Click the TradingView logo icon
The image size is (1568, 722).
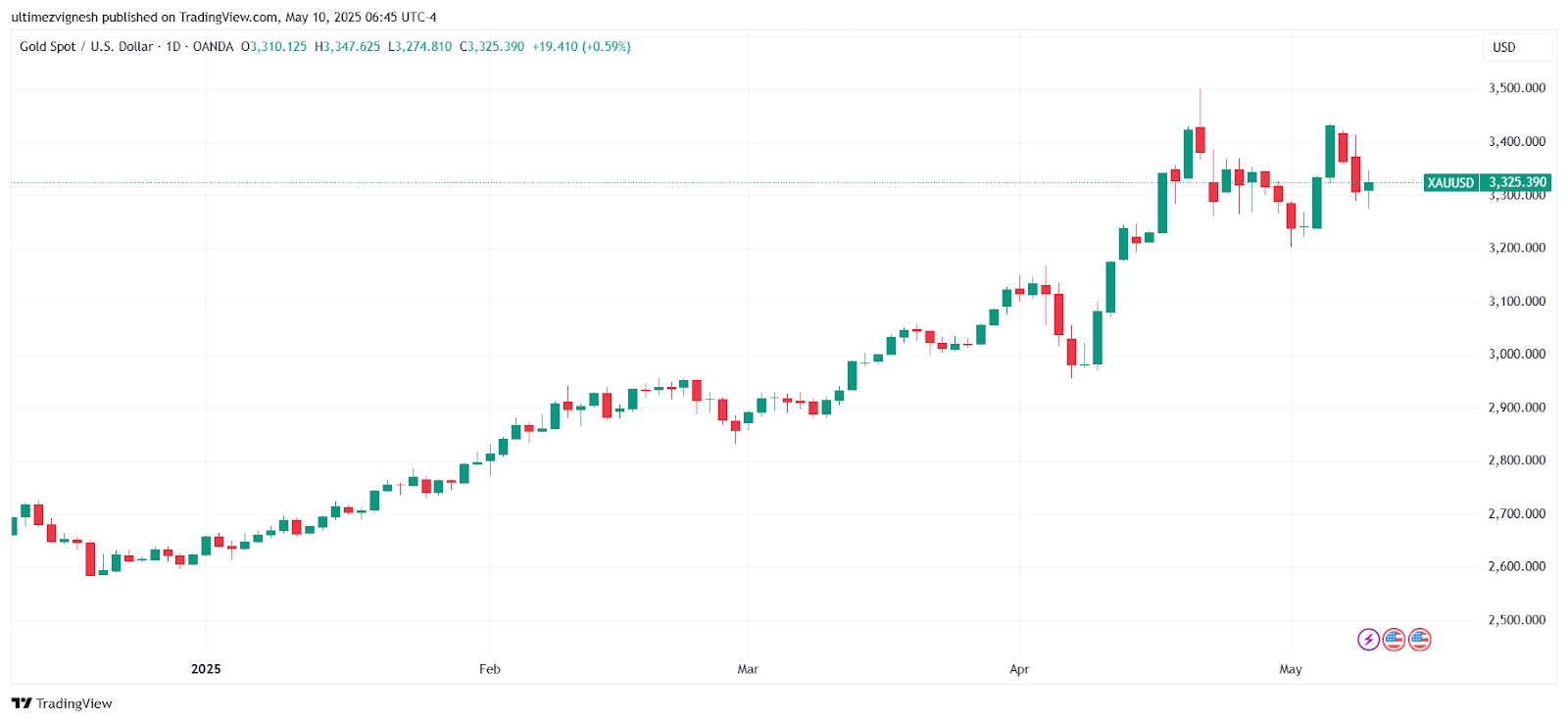[x=22, y=703]
